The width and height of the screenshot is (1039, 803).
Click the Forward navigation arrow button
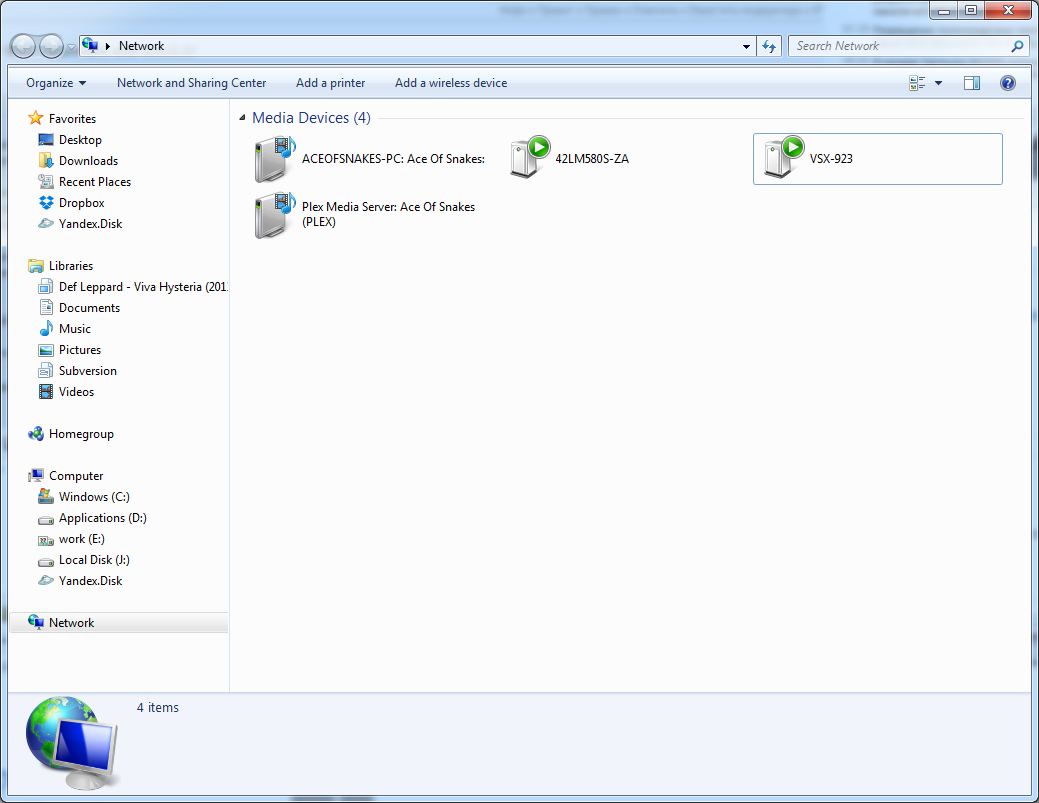point(52,46)
